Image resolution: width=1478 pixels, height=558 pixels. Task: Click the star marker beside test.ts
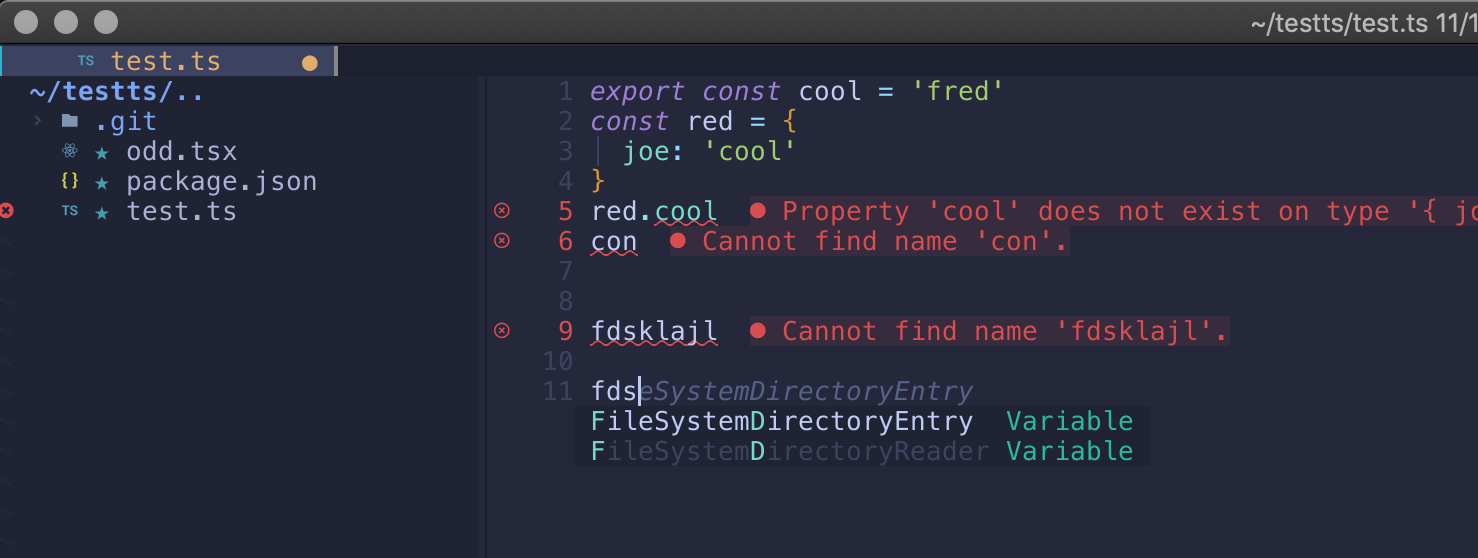(101, 212)
